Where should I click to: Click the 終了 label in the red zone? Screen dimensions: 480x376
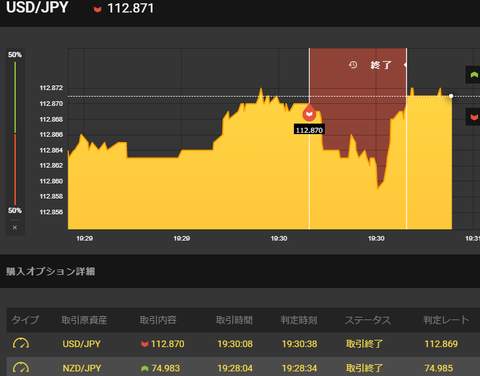click(381, 65)
